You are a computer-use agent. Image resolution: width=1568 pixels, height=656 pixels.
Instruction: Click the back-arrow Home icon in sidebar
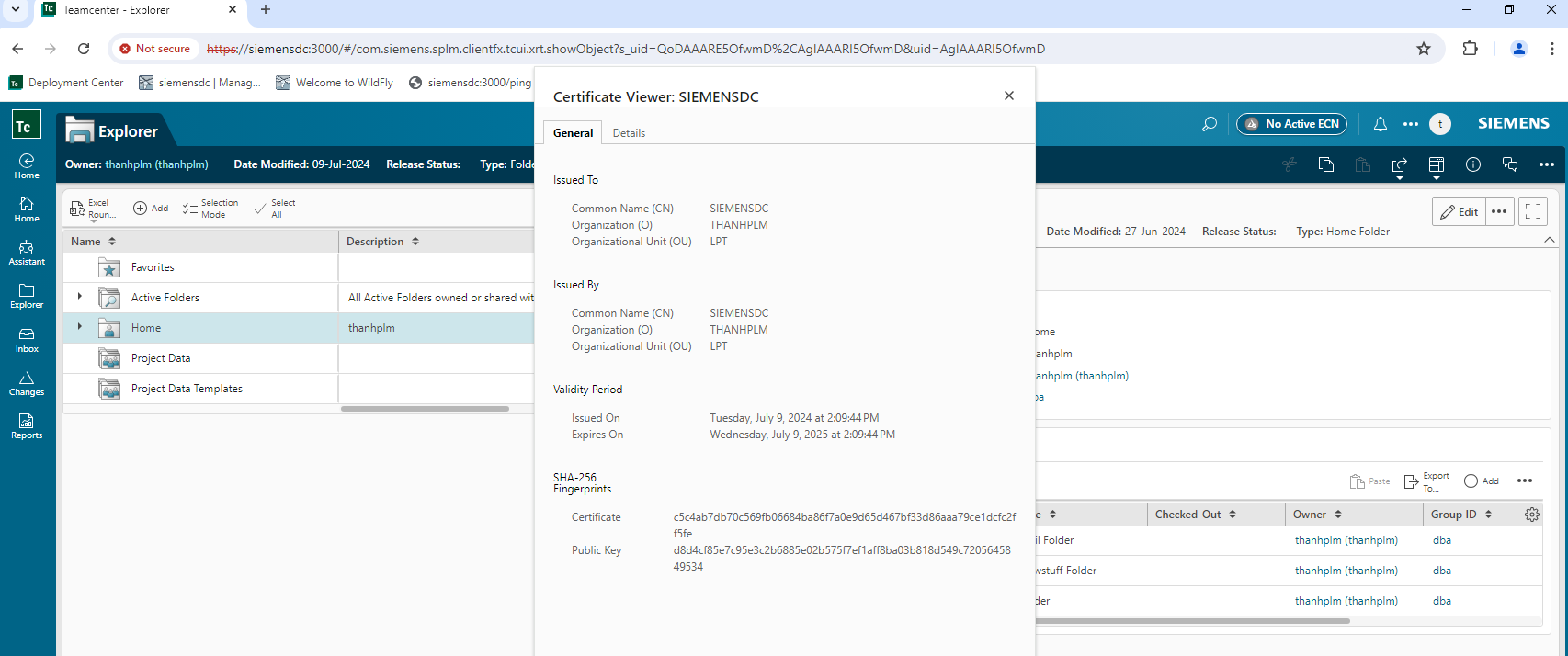click(27, 166)
